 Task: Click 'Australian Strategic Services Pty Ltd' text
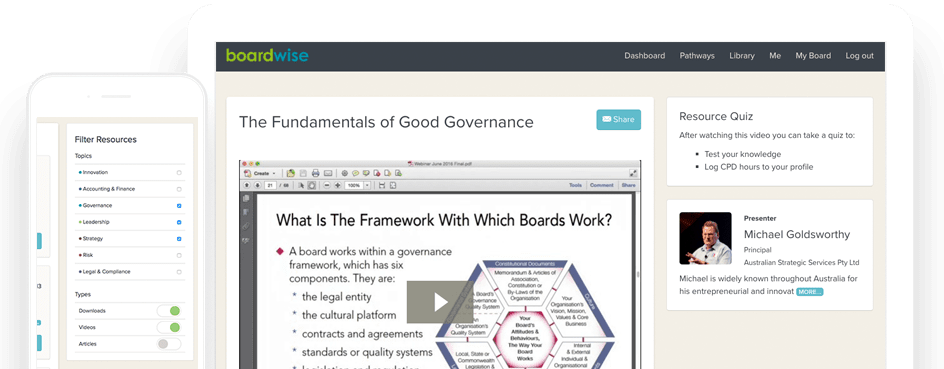pyautogui.click(x=801, y=262)
